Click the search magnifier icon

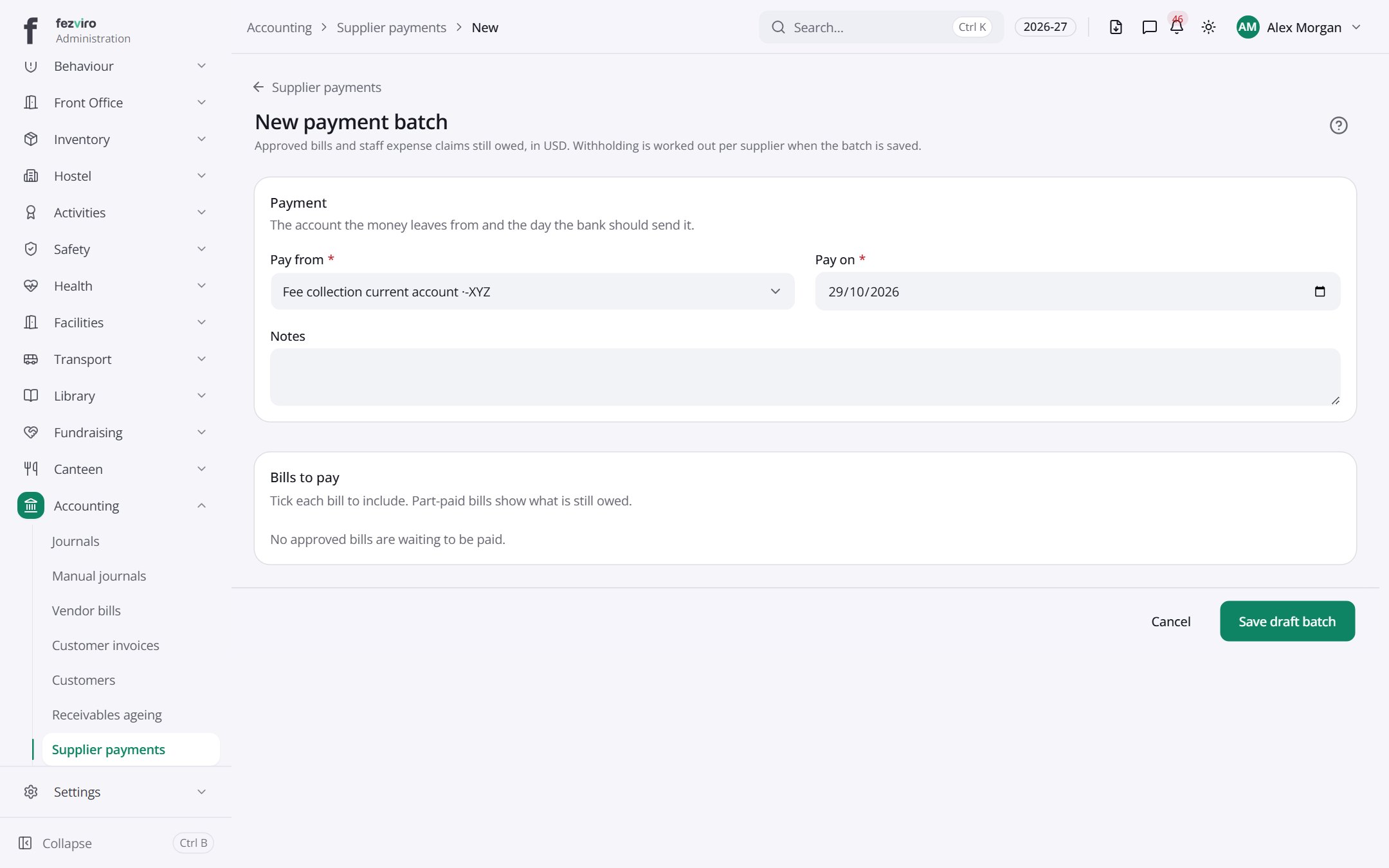[778, 27]
